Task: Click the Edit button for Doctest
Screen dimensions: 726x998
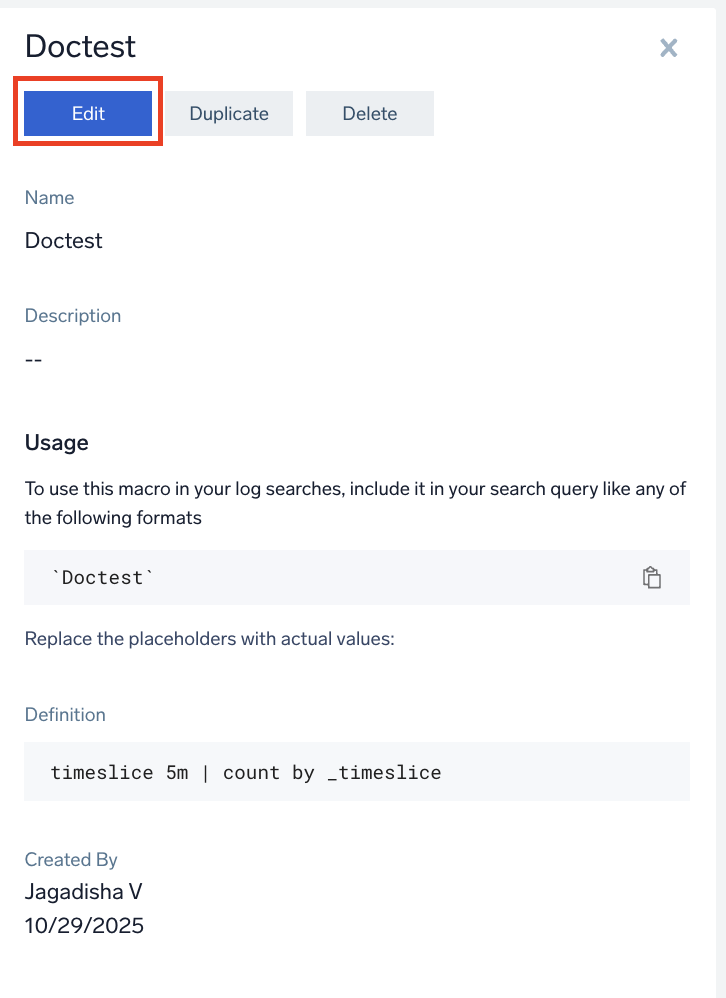Action: (87, 113)
